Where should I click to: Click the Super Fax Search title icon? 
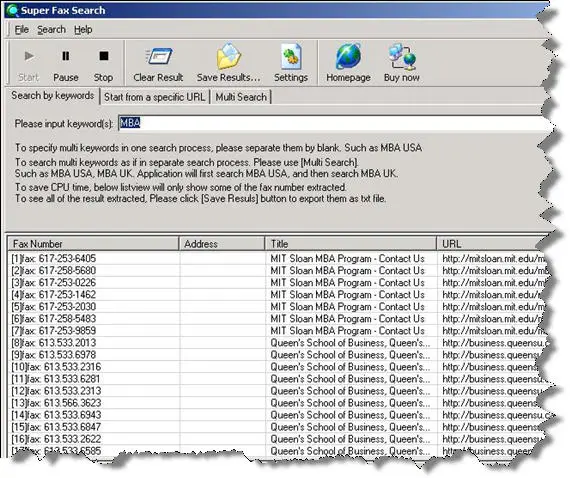point(12,10)
